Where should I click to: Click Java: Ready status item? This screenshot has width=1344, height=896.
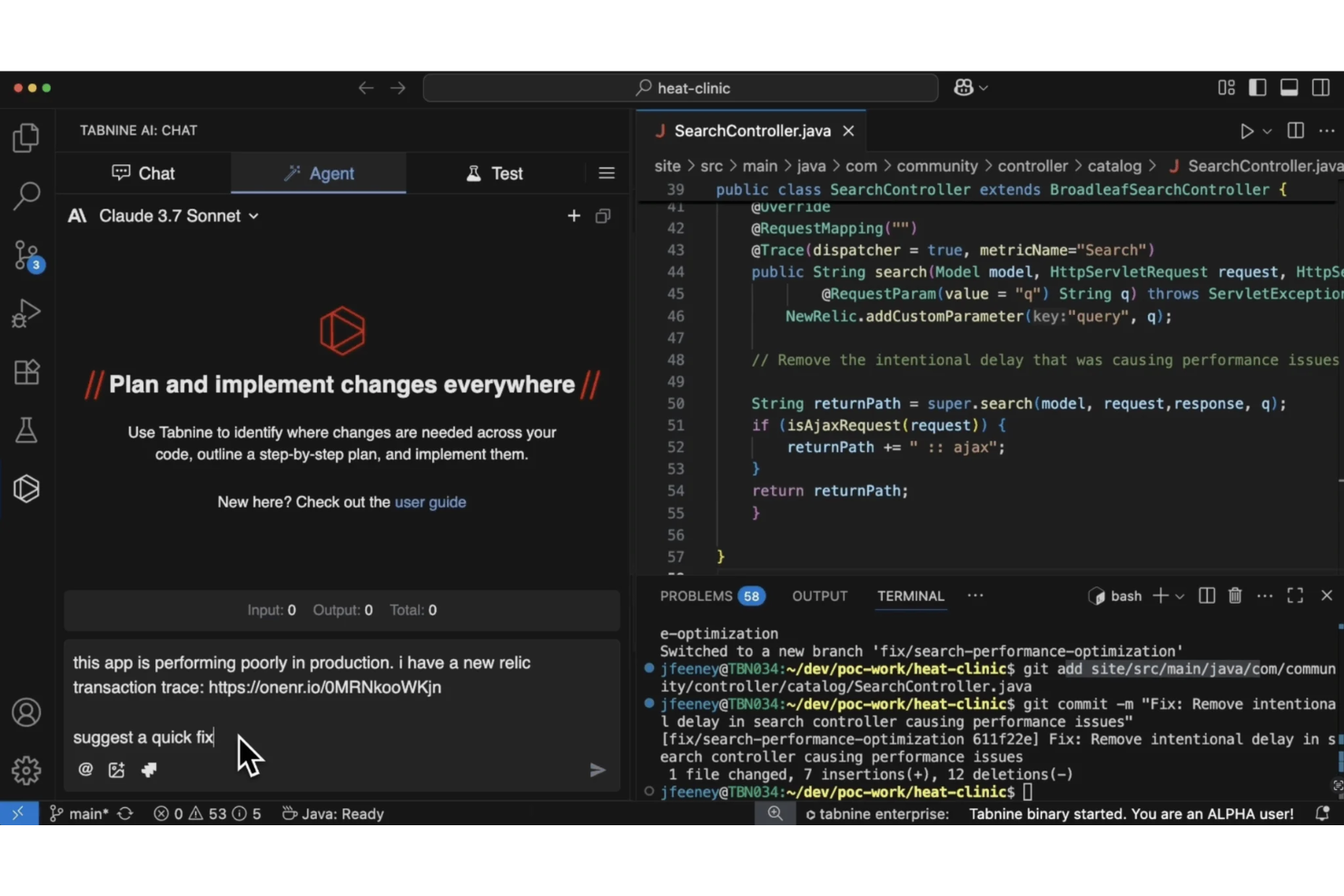tap(333, 813)
